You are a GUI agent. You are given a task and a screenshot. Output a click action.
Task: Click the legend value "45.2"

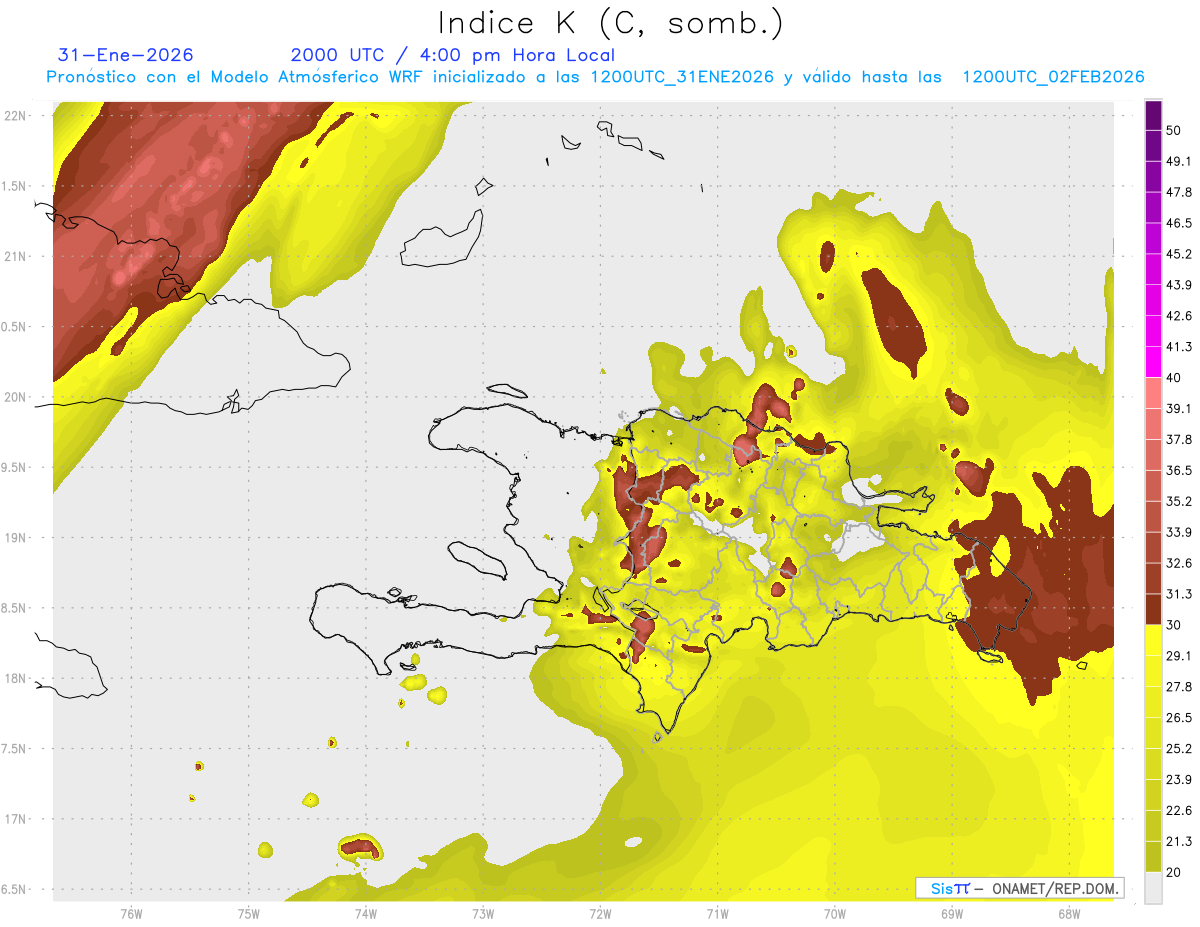pos(1179,254)
